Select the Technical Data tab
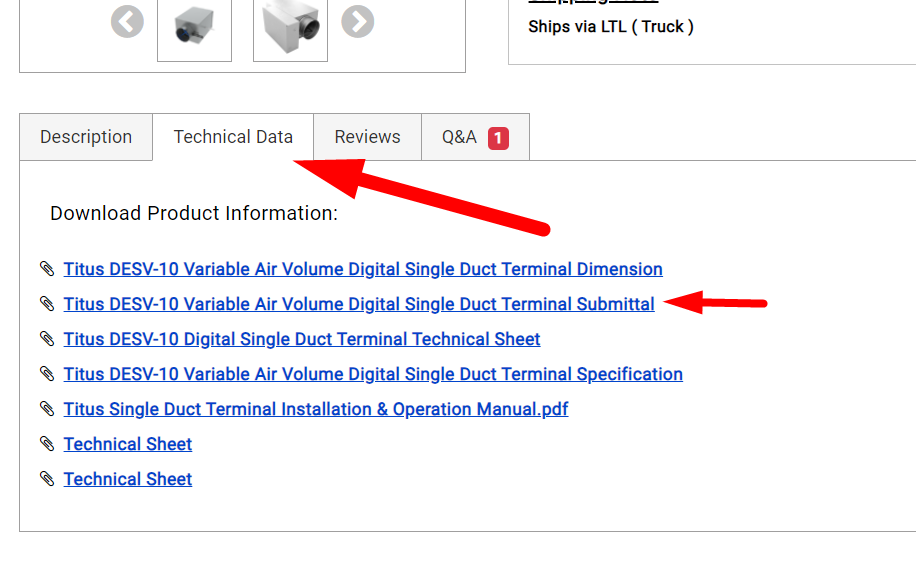The image size is (916, 578). point(233,137)
